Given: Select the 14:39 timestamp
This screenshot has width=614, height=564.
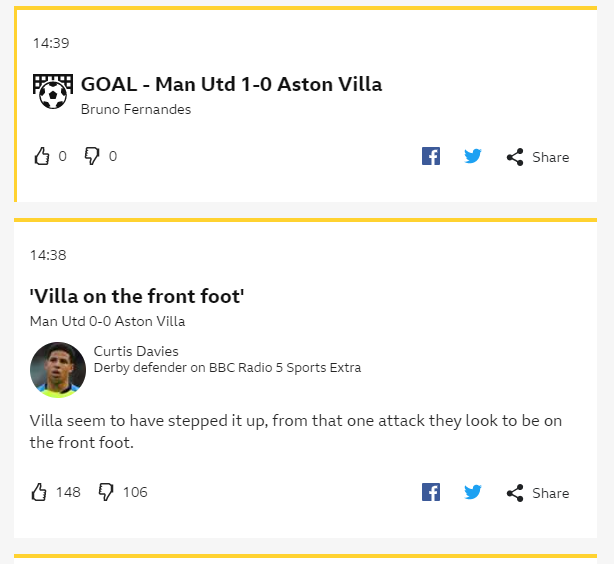Looking at the screenshot, I should click(51, 43).
